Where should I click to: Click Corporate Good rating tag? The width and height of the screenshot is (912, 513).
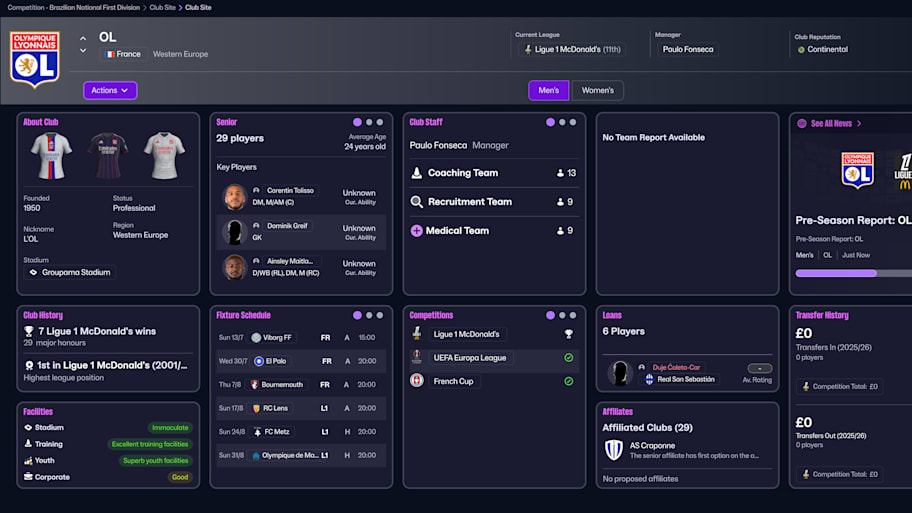click(180, 477)
